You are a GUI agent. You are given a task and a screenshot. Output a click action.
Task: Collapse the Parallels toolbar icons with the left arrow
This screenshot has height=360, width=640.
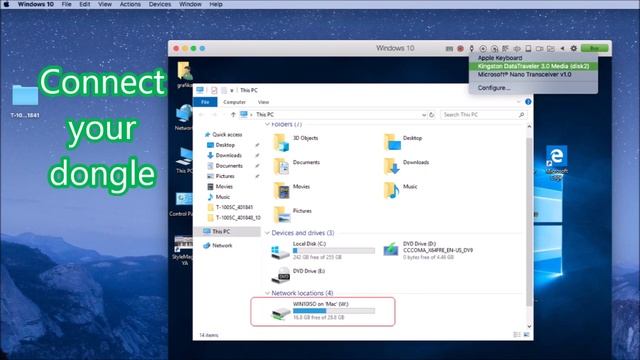tap(562, 49)
